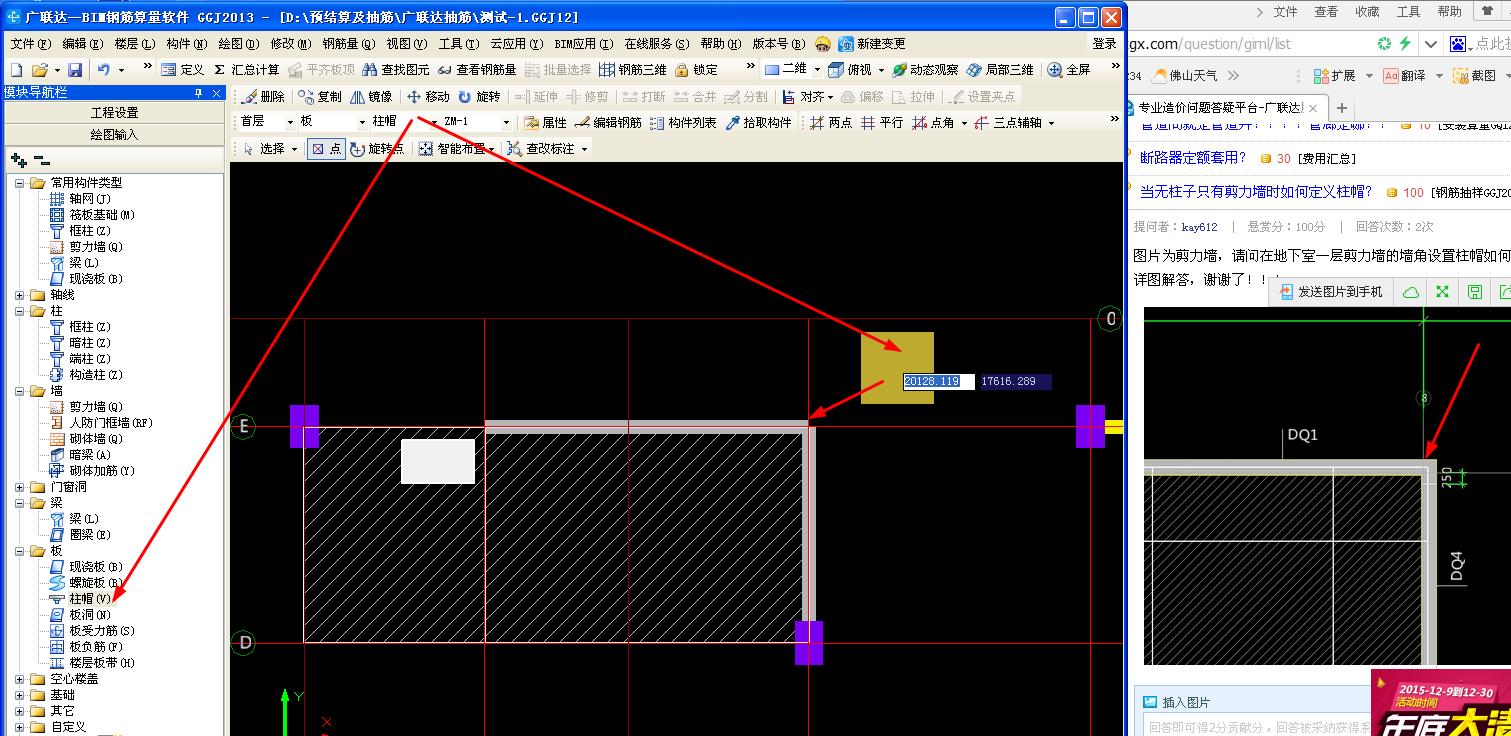Switch to 全屏 full screen
The image size is (1511, 736).
click(x=1069, y=70)
